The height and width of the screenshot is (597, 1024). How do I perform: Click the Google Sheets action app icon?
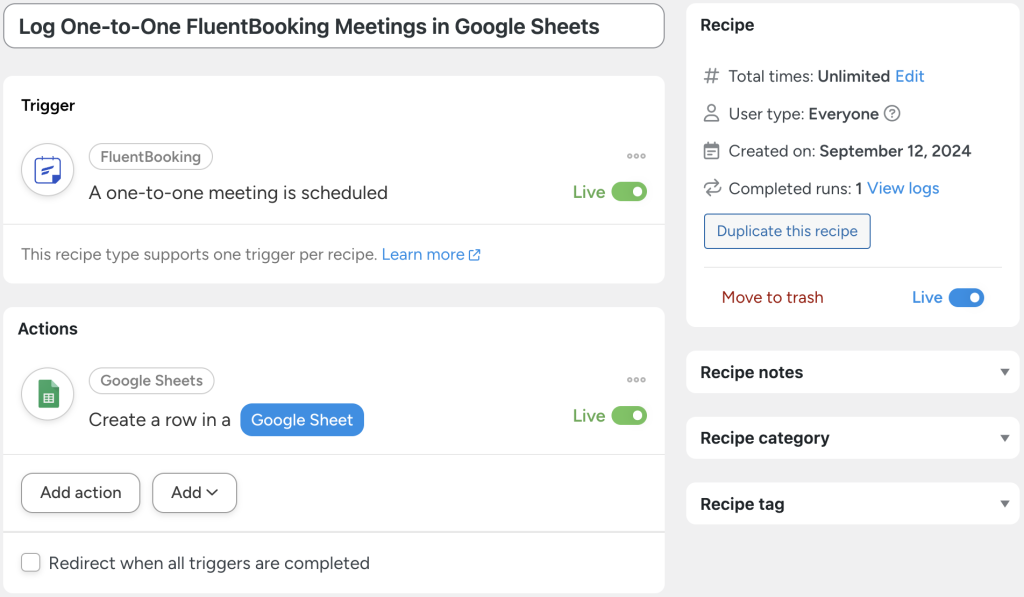pos(46,394)
